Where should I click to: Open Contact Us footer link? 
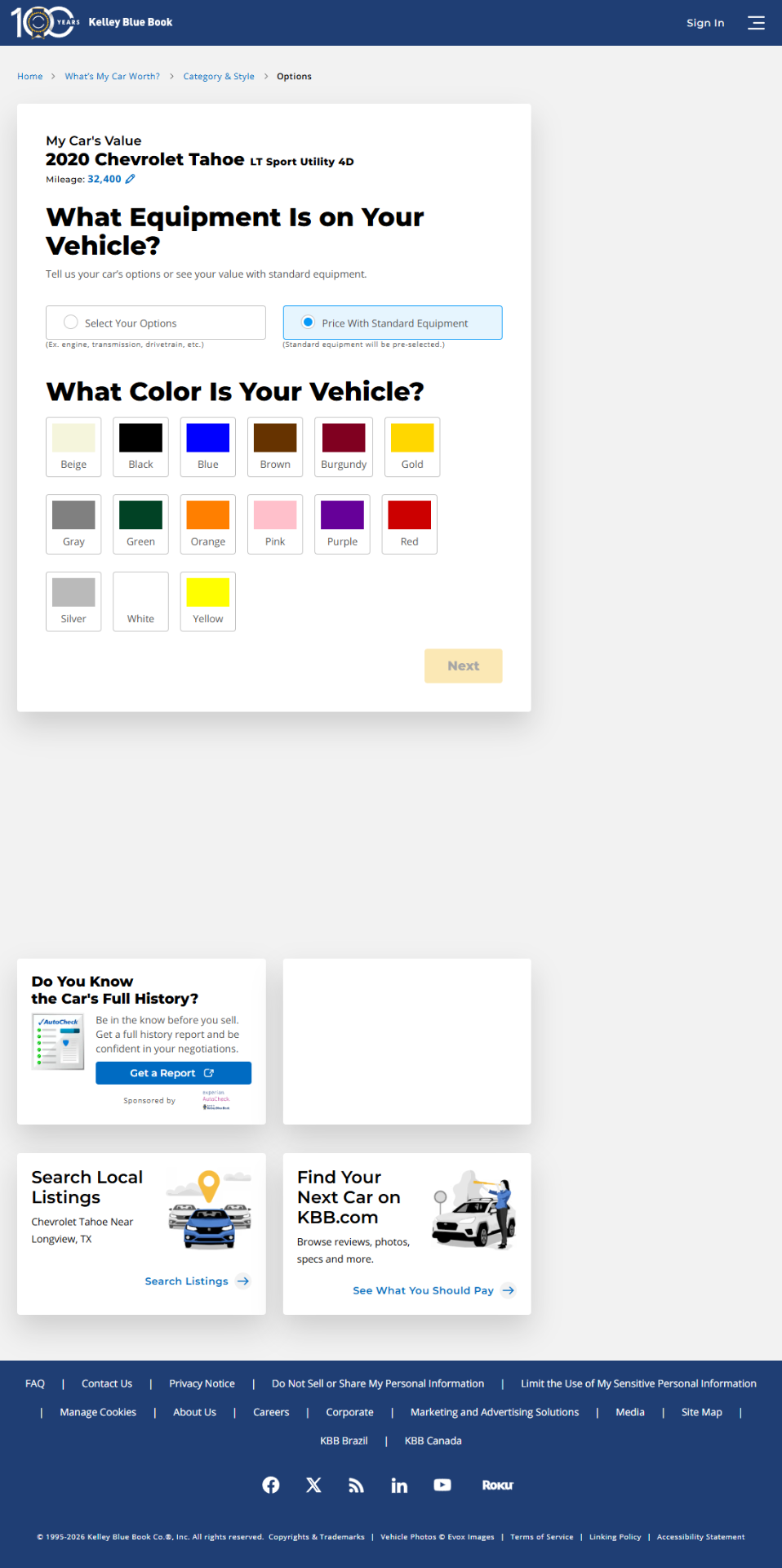(107, 1383)
